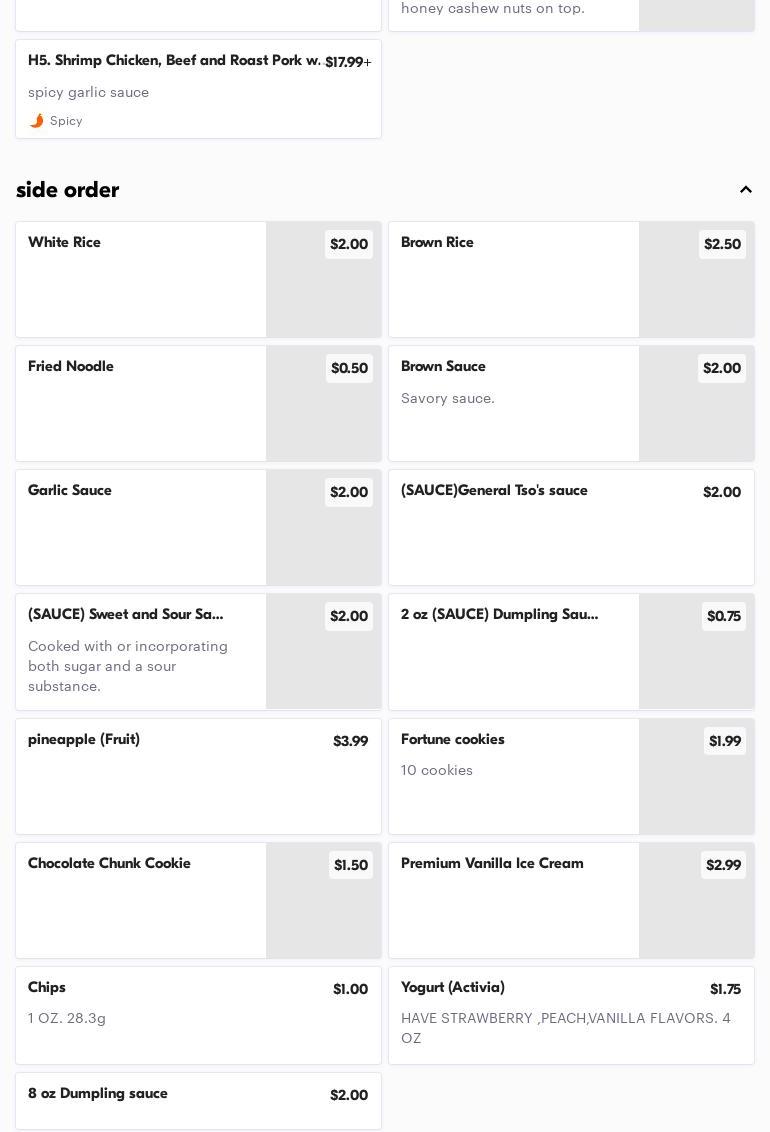The width and height of the screenshot is (770, 1132).
Task: Click the Garlic Sauce $2.00 price badge
Action: pos(349,492)
